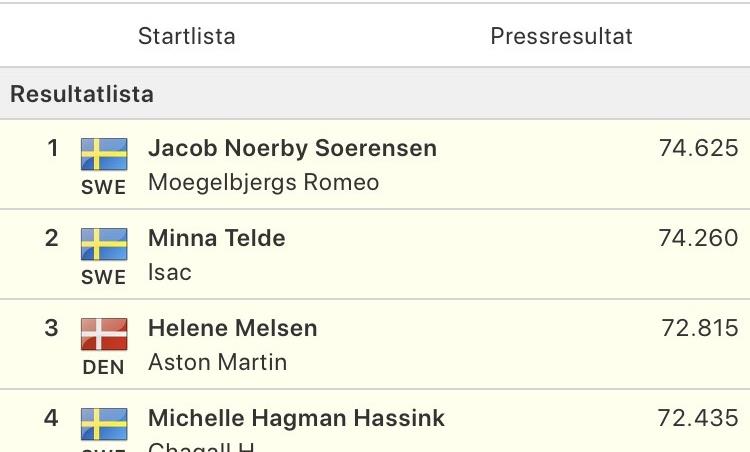Click the Swedish flag beside Minna Telde
750x452 pixels.
tap(104, 244)
